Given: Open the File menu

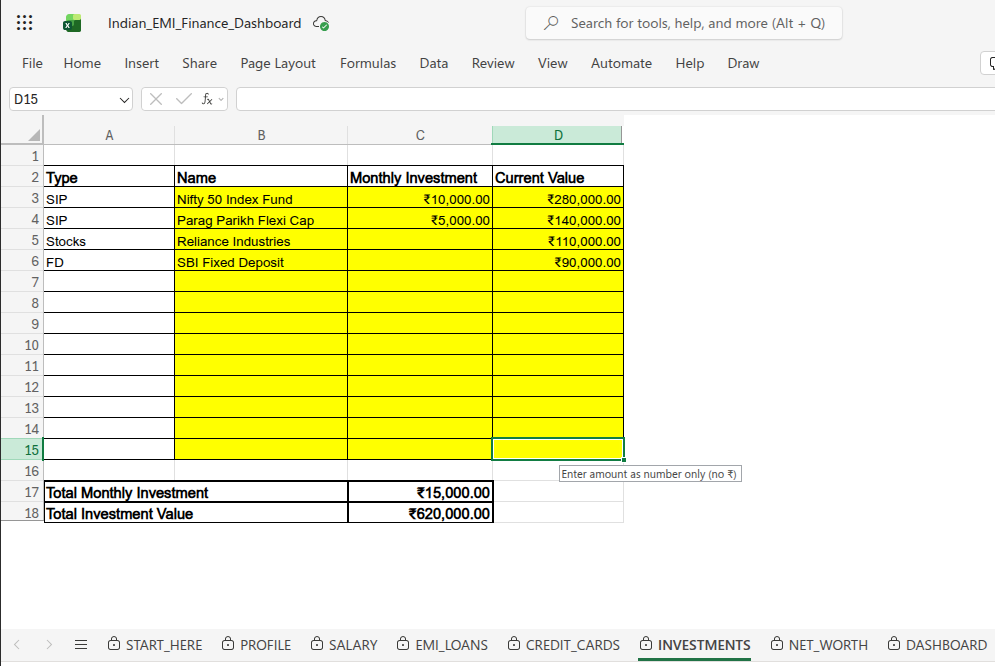Looking at the screenshot, I should tap(32, 63).
